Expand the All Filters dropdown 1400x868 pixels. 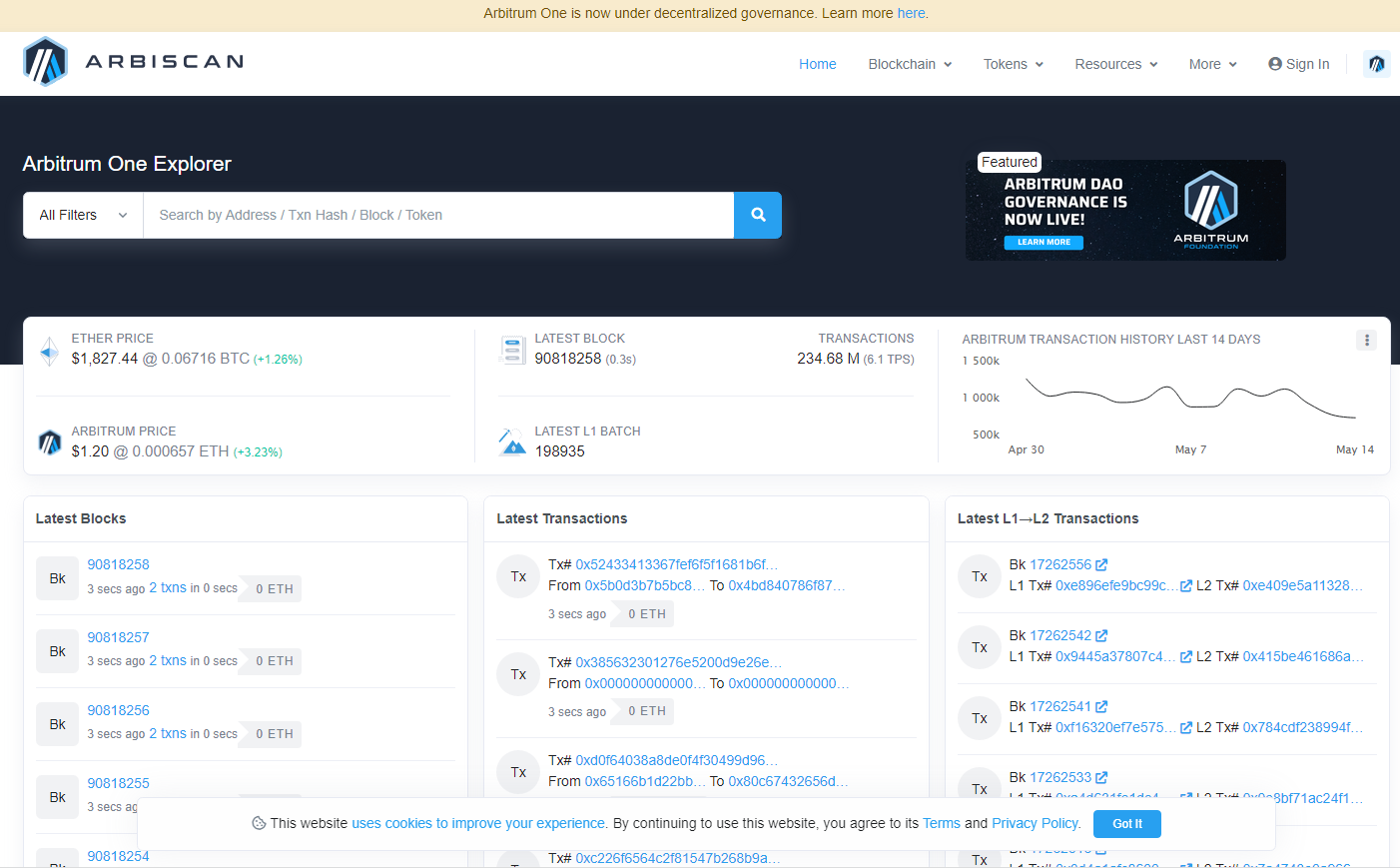(x=83, y=215)
